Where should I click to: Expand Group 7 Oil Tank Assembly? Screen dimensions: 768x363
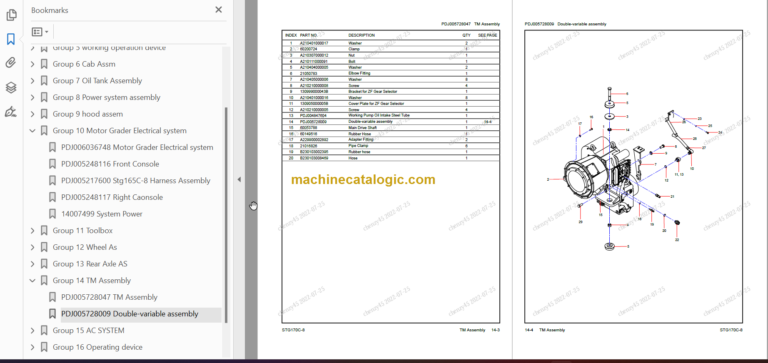click(x=33, y=80)
